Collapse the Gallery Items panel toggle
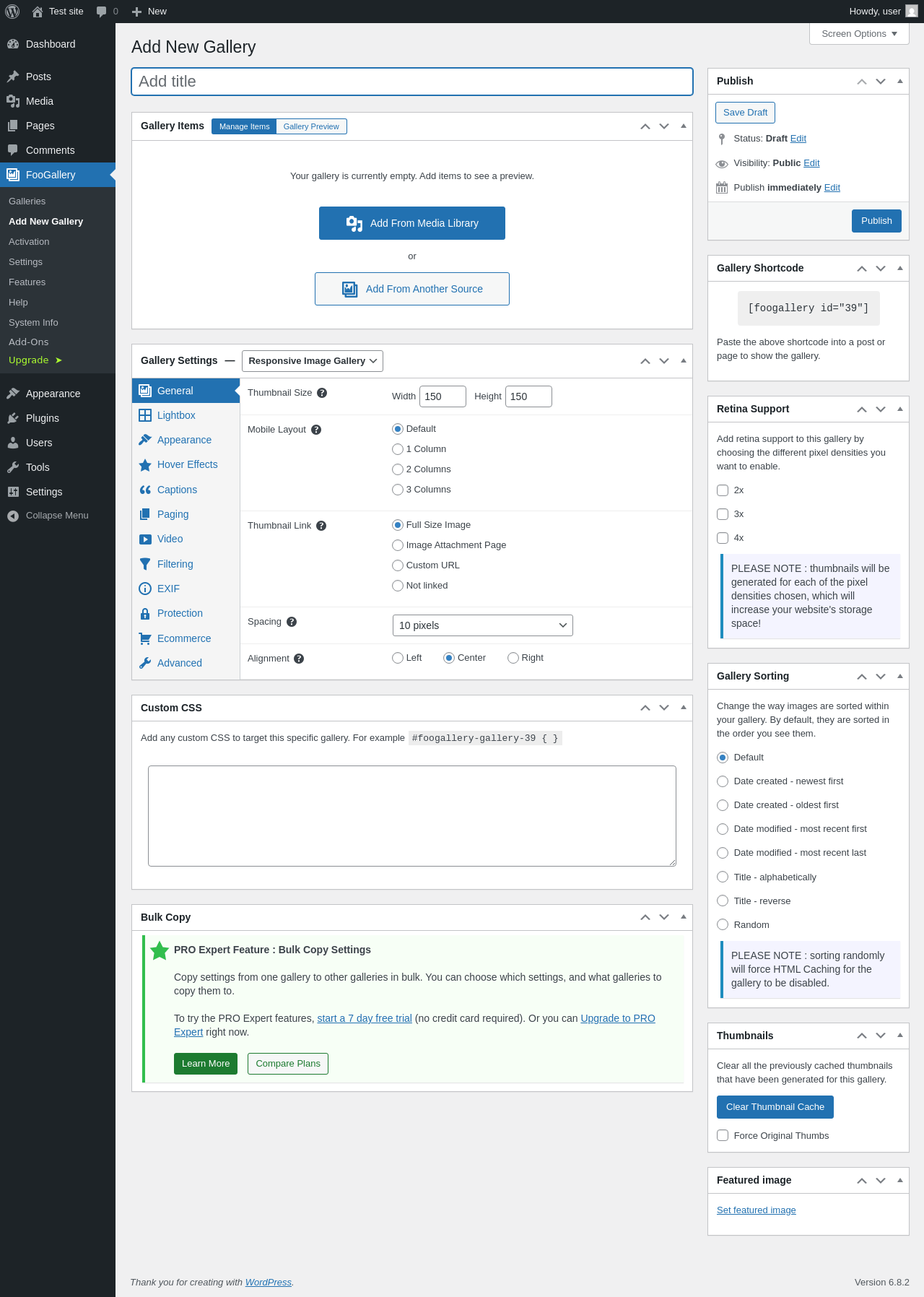 tap(683, 126)
